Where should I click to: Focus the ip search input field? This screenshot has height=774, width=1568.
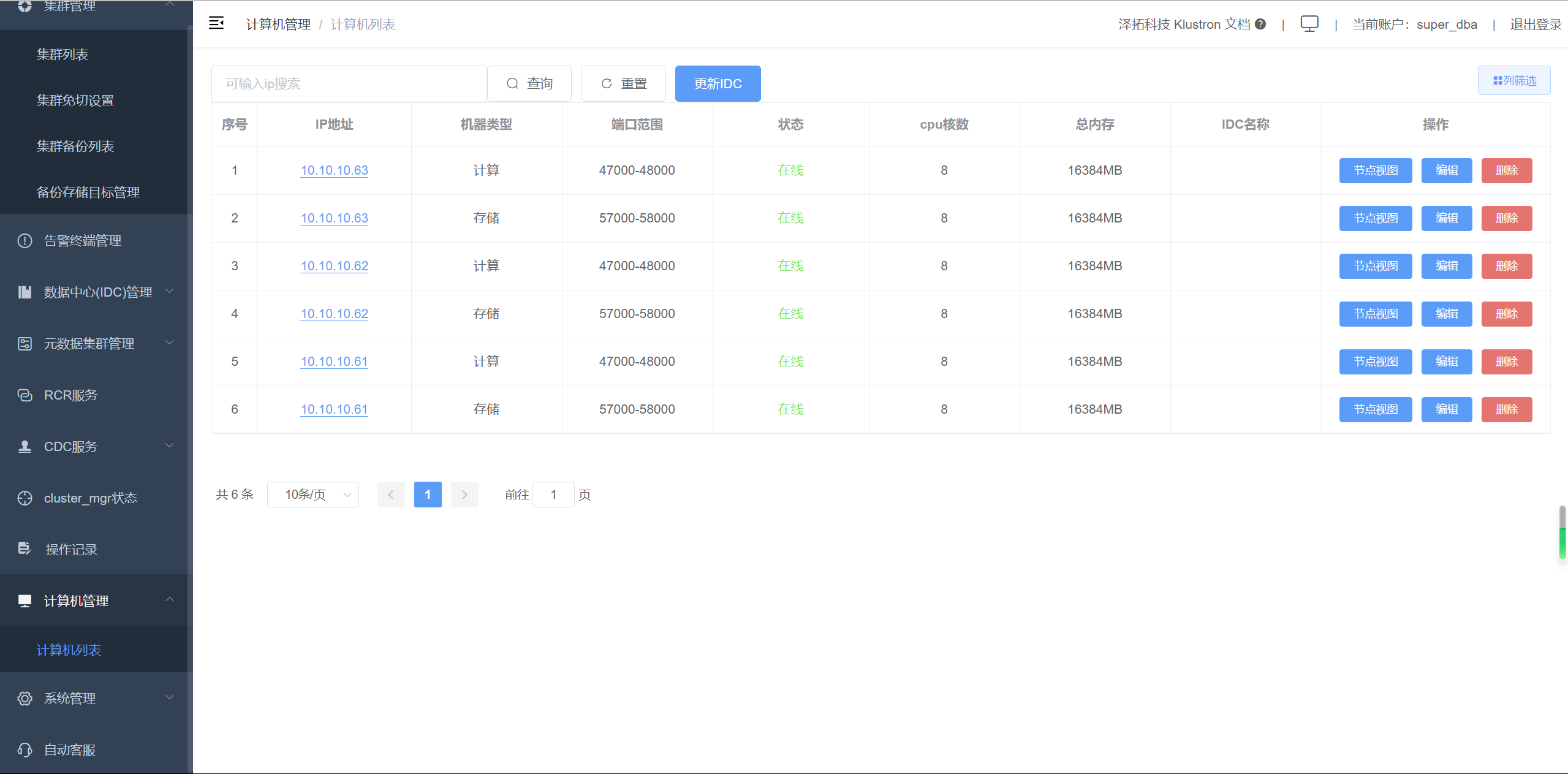[x=349, y=83]
